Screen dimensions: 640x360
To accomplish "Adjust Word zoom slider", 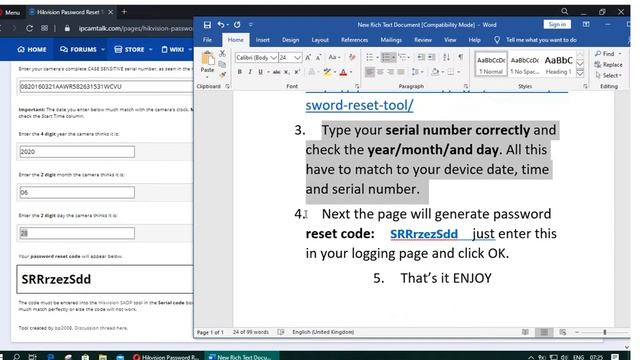I will (x=604, y=332).
